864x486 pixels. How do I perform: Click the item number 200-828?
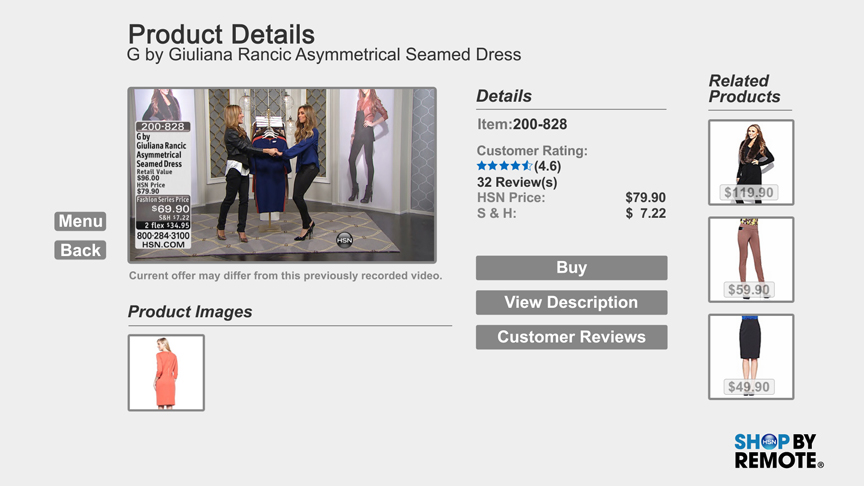coord(540,125)
